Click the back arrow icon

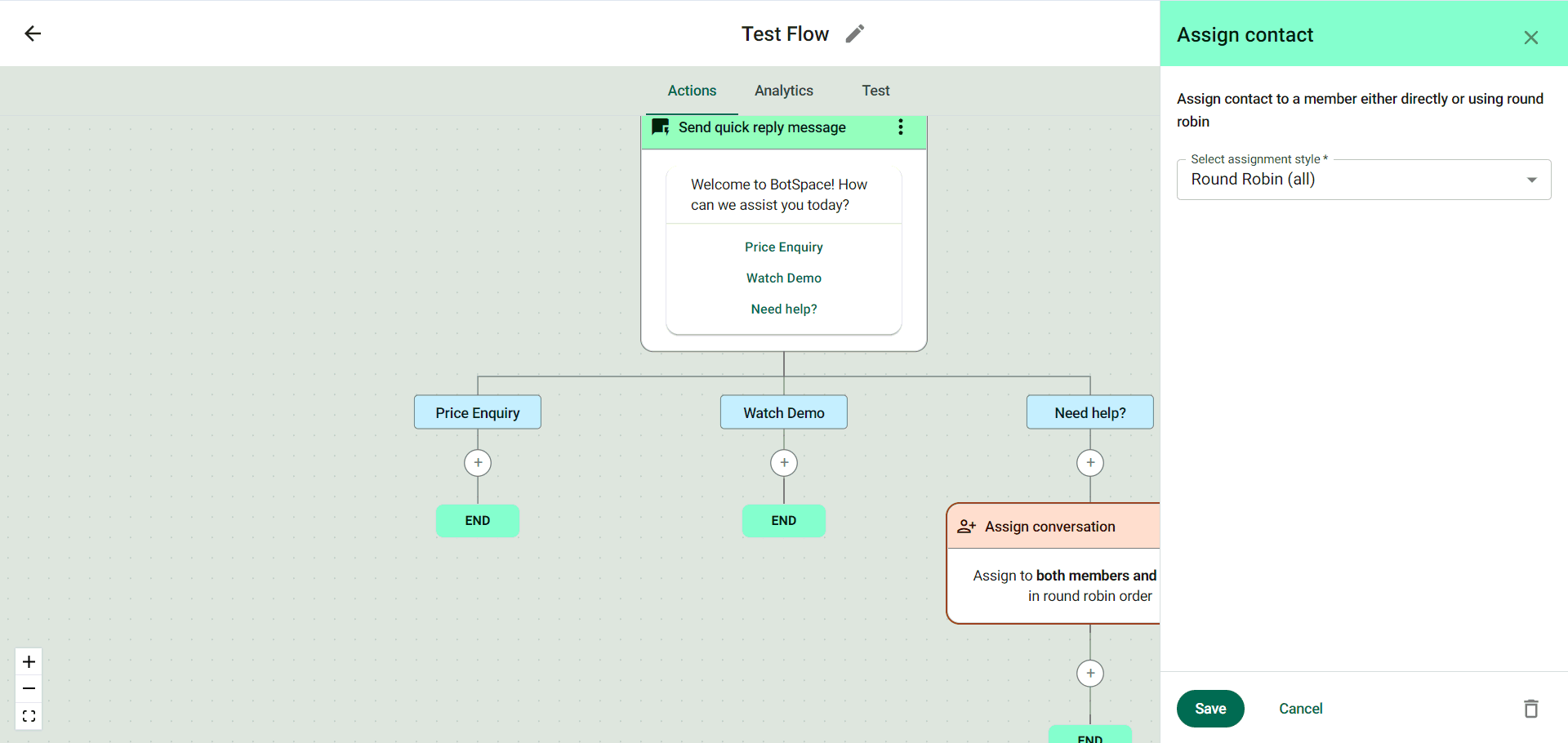point(33,33)
